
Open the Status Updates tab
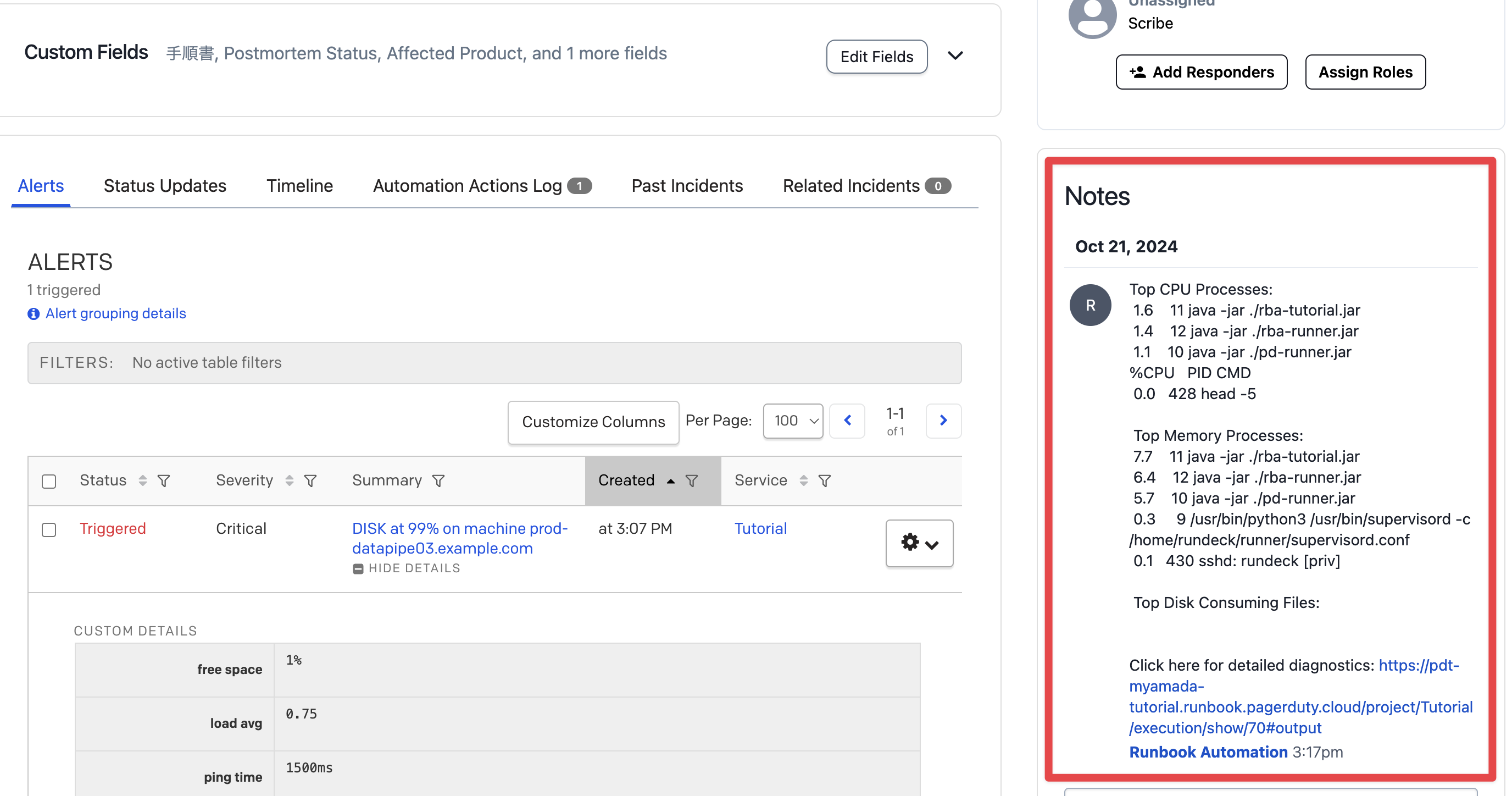tap(165, 186)
